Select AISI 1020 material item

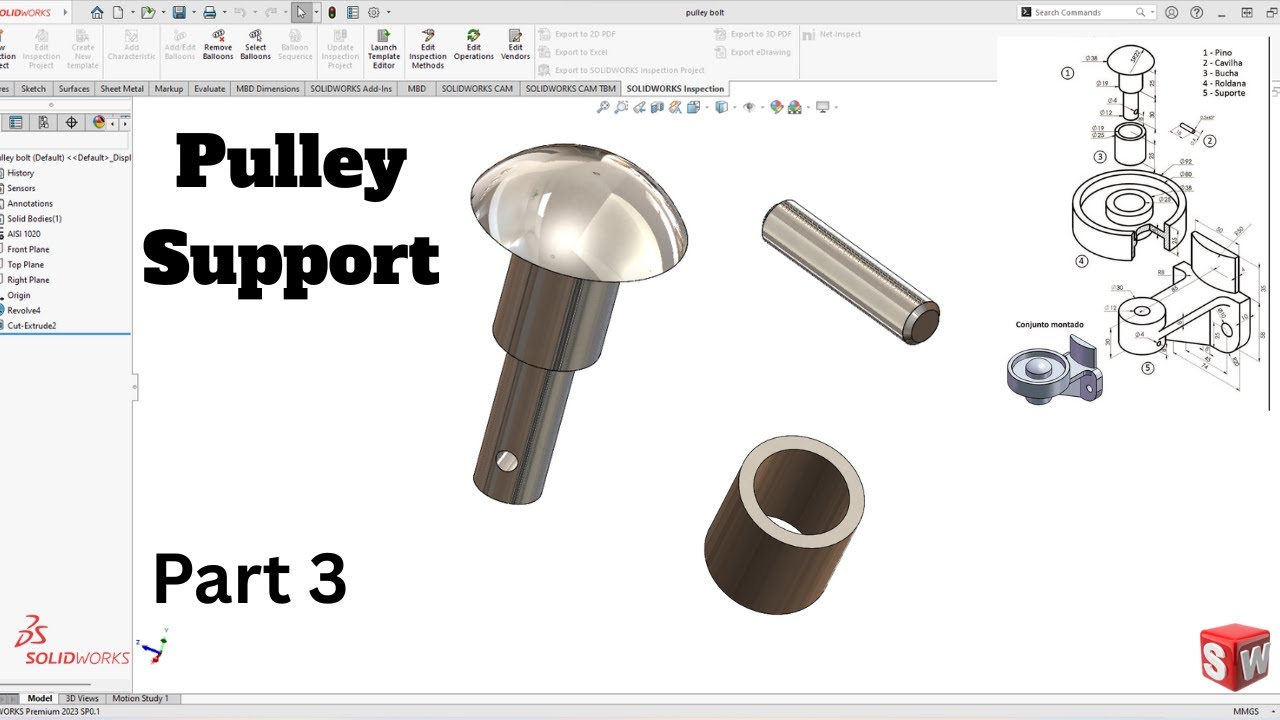24,234
